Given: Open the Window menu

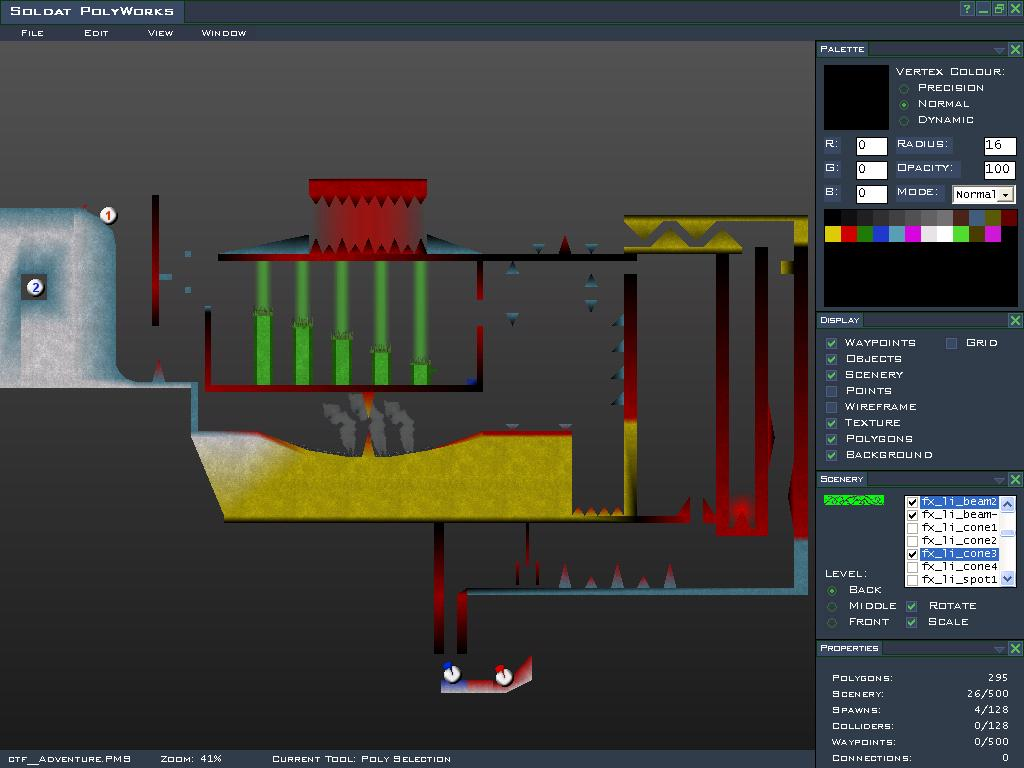Looking at the screenshot, I should point(223,33).
